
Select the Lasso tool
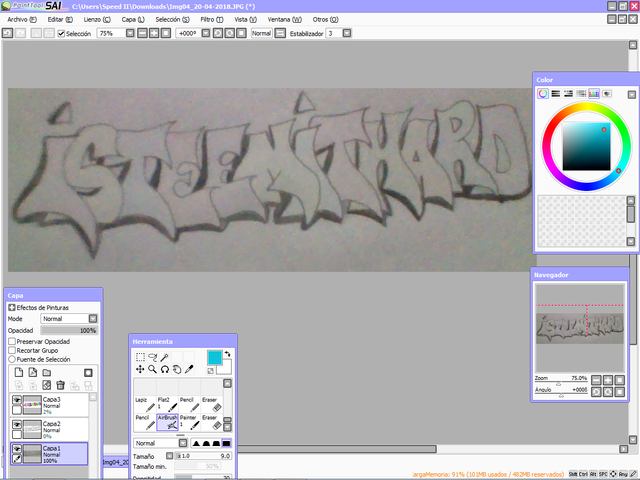coord(152,358)
